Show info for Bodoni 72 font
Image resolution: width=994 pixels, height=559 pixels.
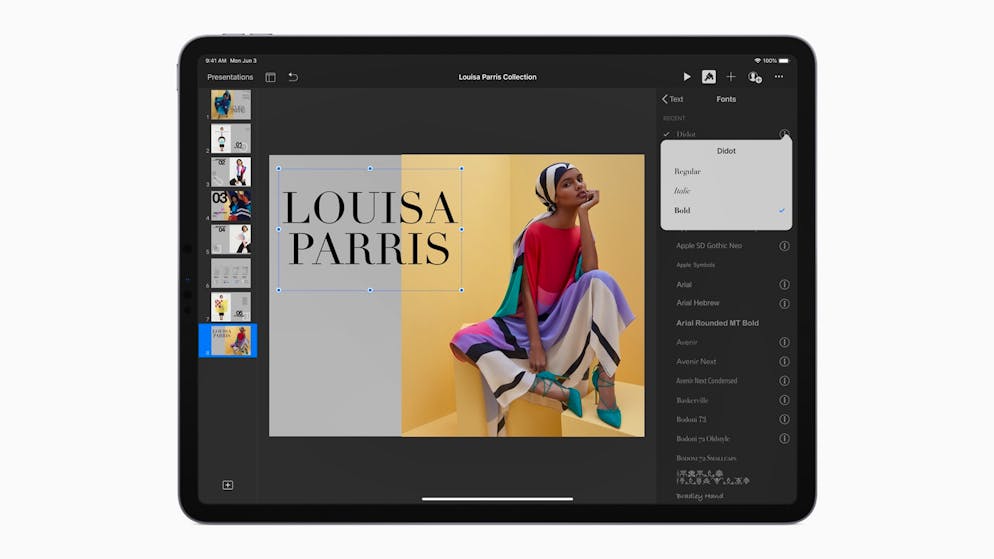(784, 419)
